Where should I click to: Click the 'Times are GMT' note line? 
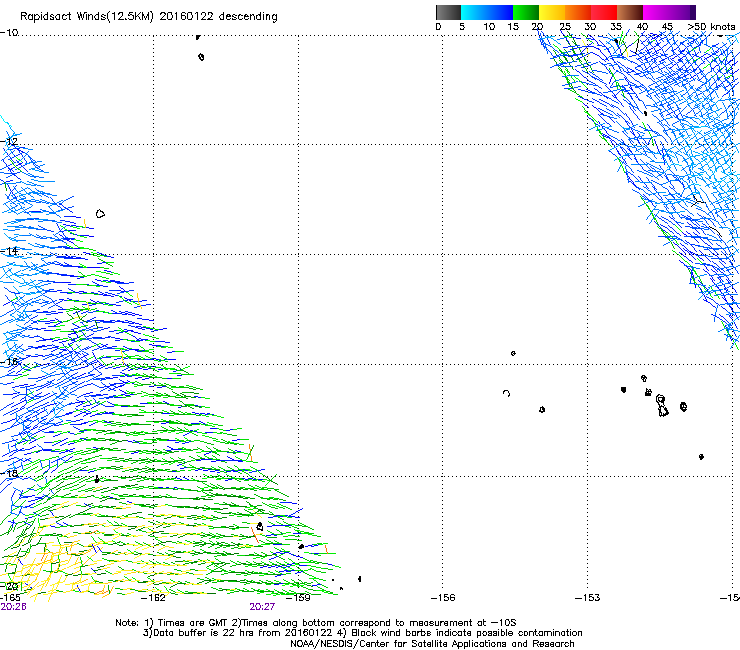(316, 623)
